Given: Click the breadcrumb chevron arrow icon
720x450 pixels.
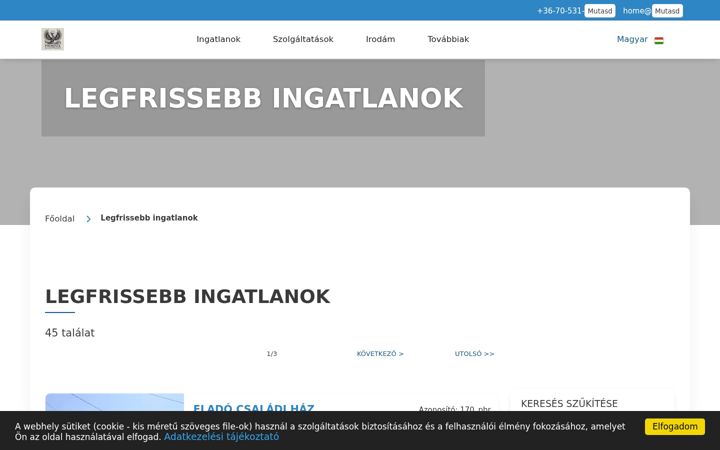Looking at the screenshot, I should click(x=88, y=219).
